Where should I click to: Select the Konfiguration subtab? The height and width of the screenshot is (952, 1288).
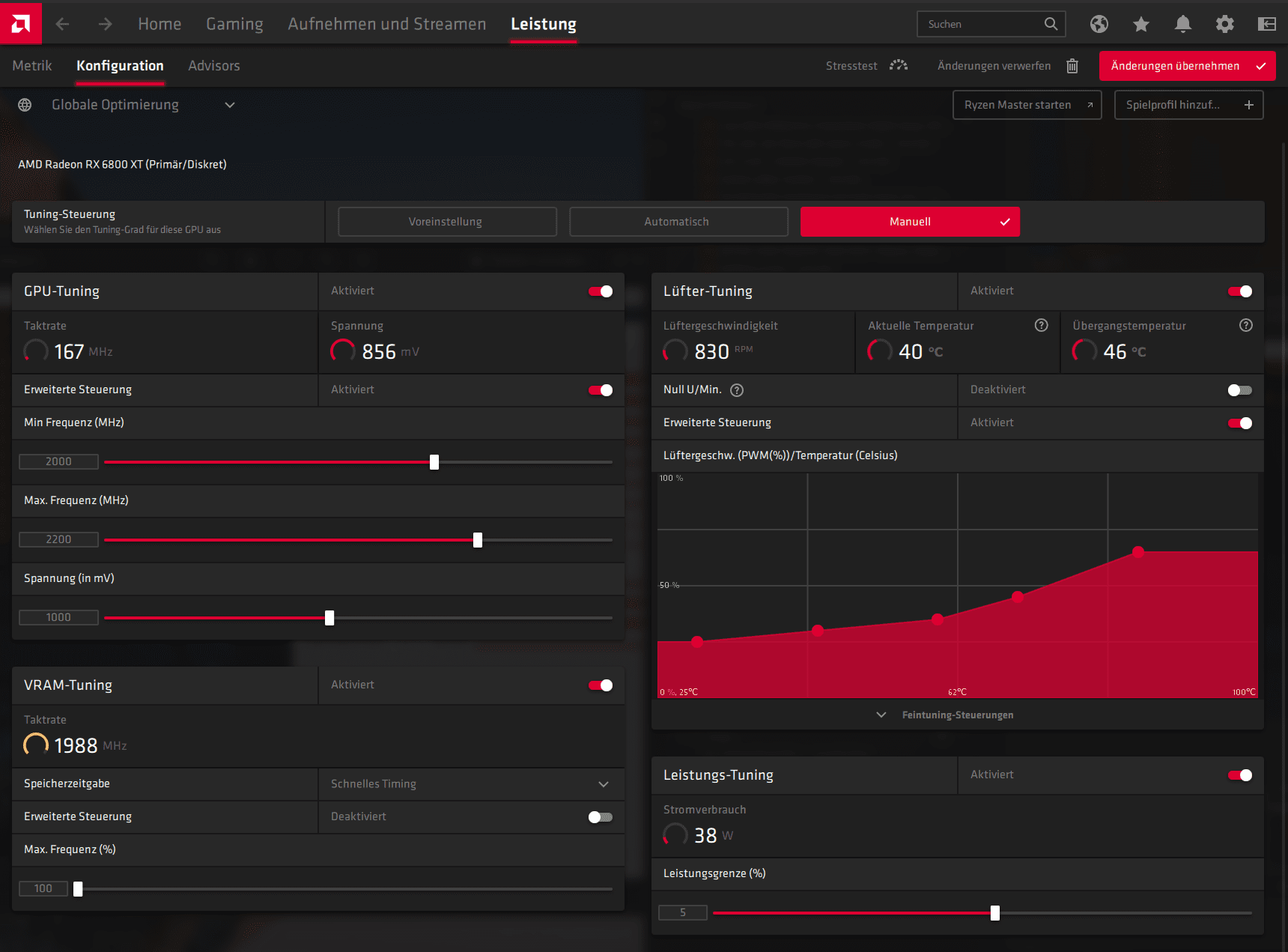point(120,66)
